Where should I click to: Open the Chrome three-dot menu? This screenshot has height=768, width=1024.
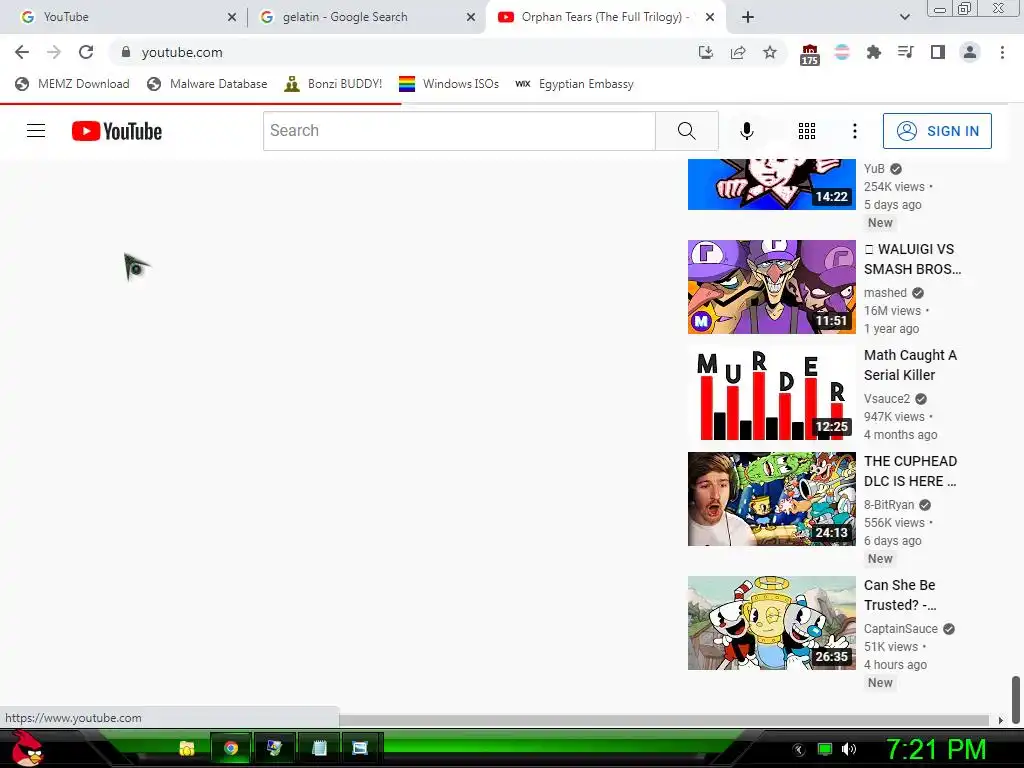coord(1002,52)
